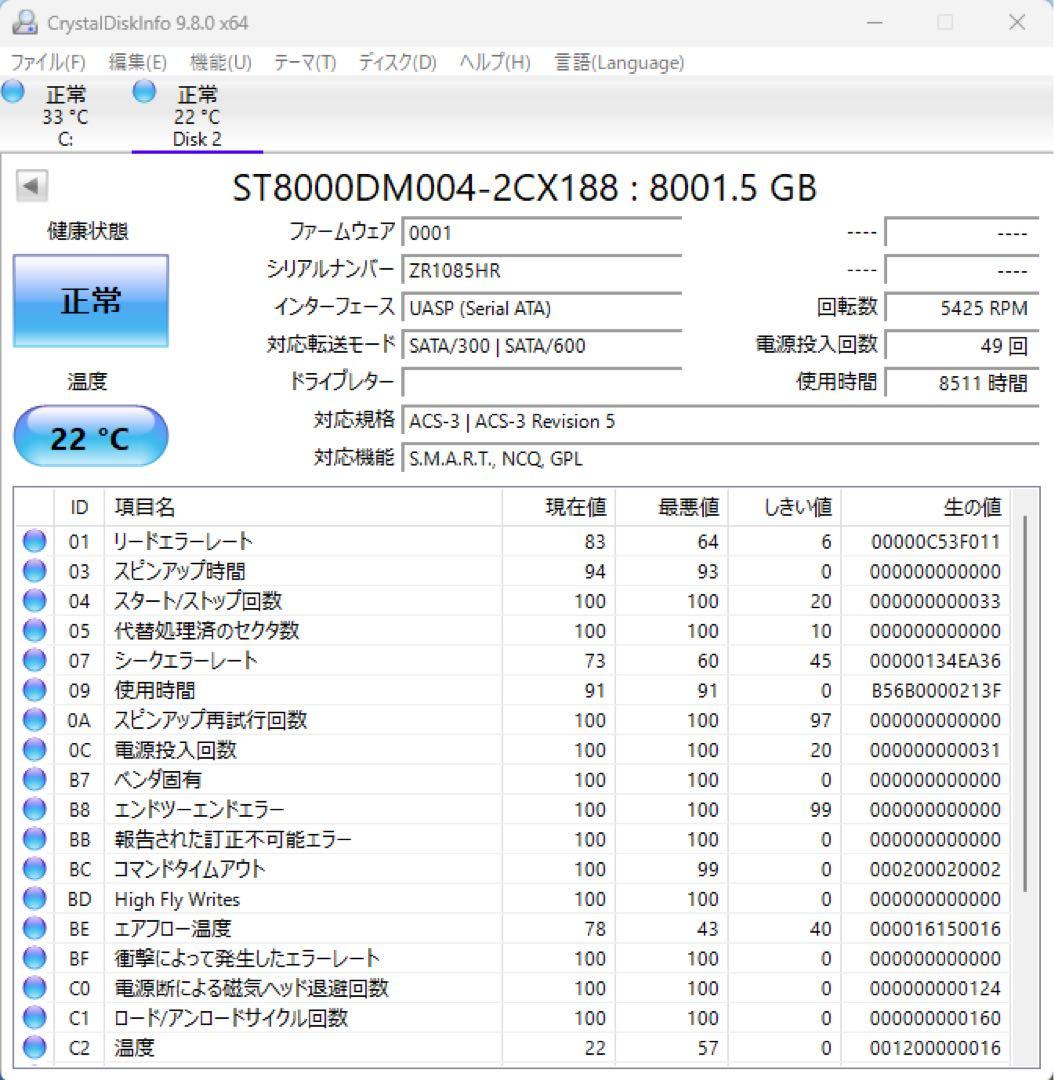
Task: Click the 正常 health status button
Action: tap(90, 299)
